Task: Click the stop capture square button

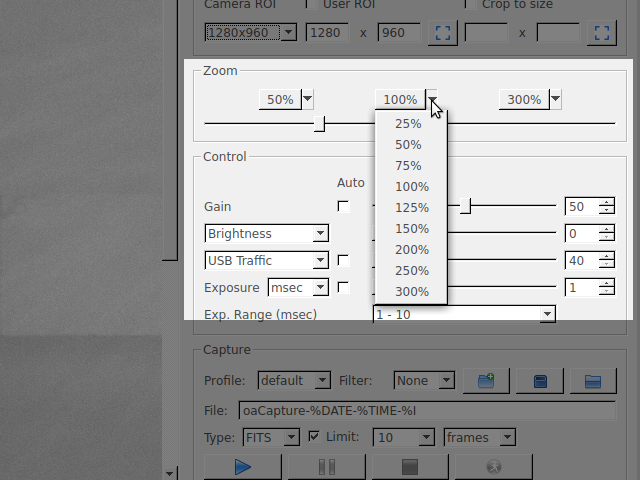Action: (x=410, y=467)
